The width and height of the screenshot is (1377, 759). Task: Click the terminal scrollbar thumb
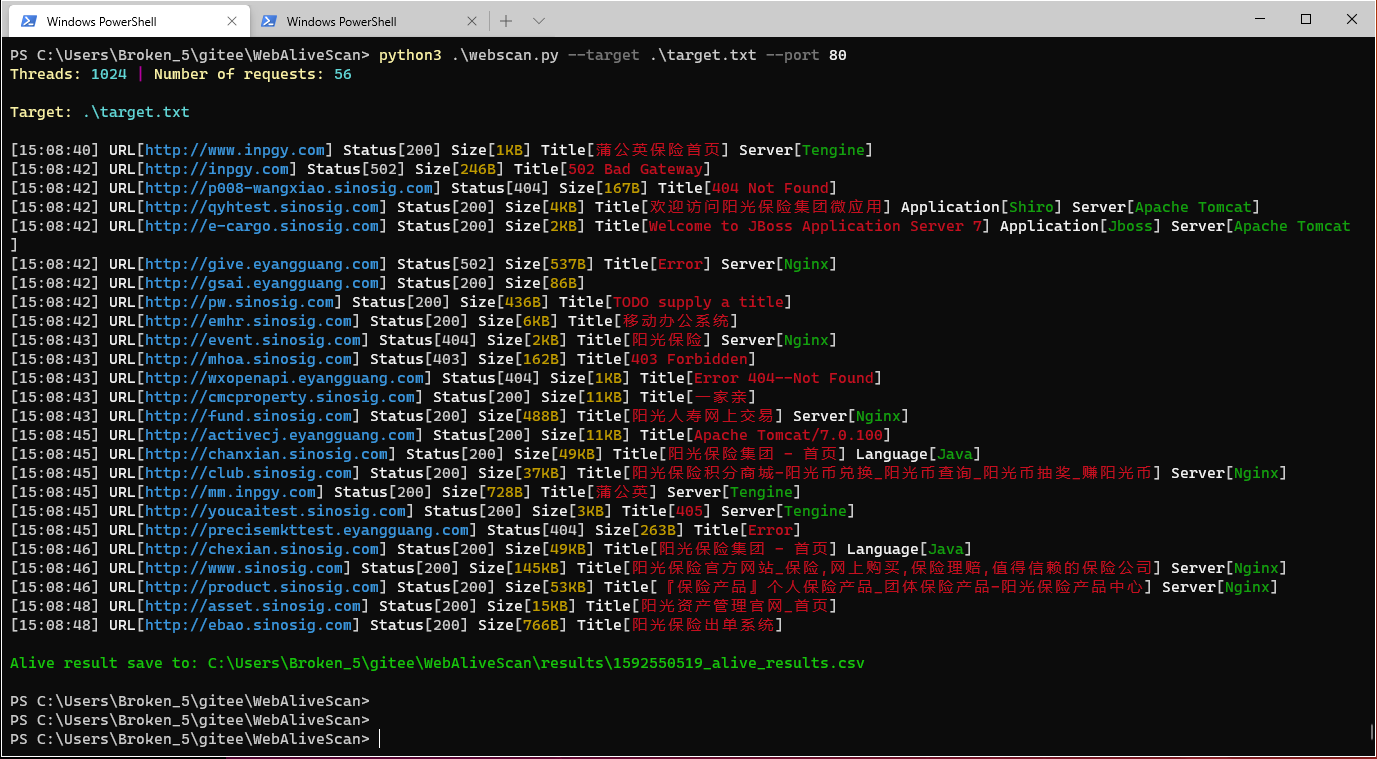tap(1371, 732)
